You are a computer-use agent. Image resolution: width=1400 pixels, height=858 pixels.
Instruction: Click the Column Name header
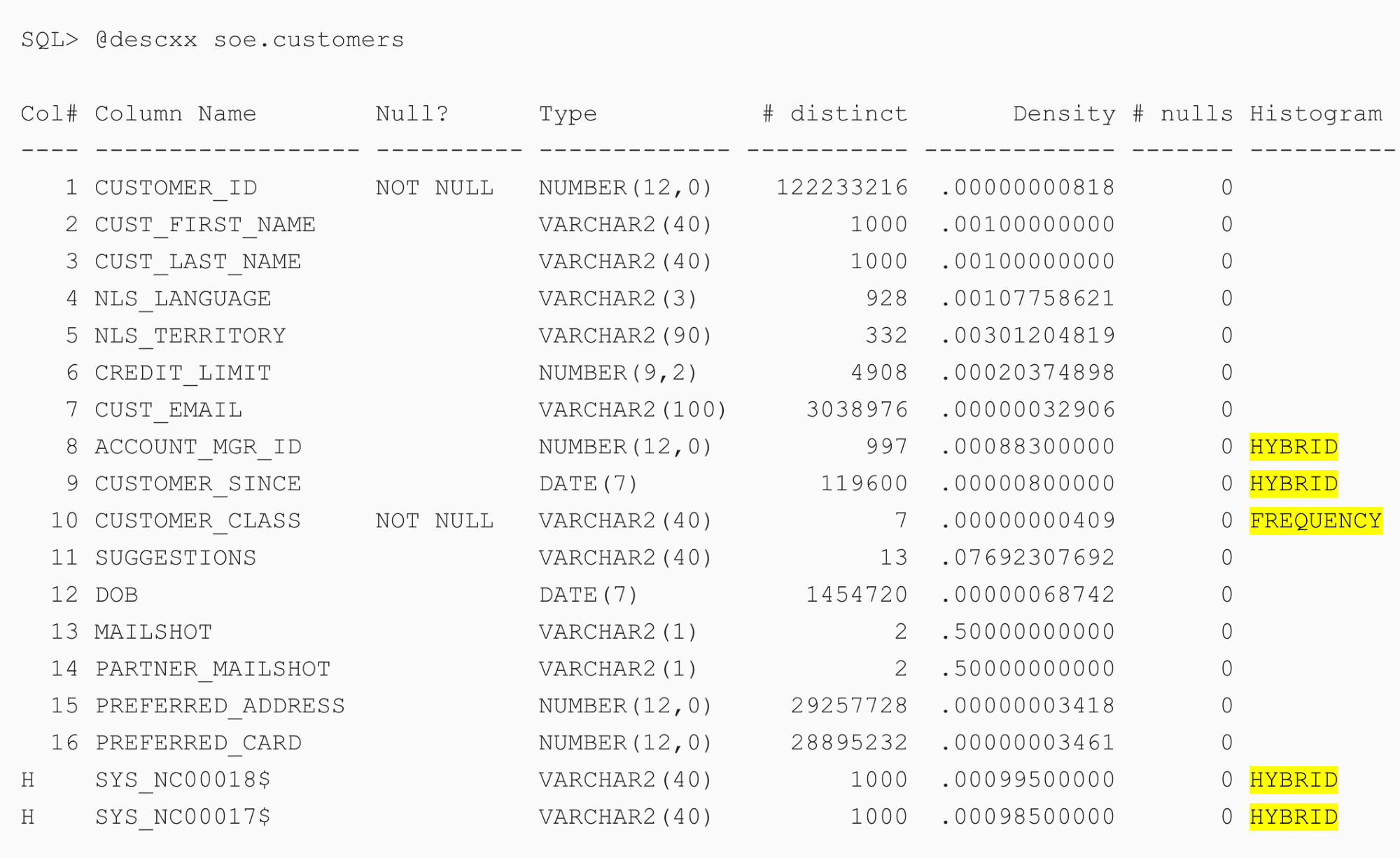click(176, 113)
